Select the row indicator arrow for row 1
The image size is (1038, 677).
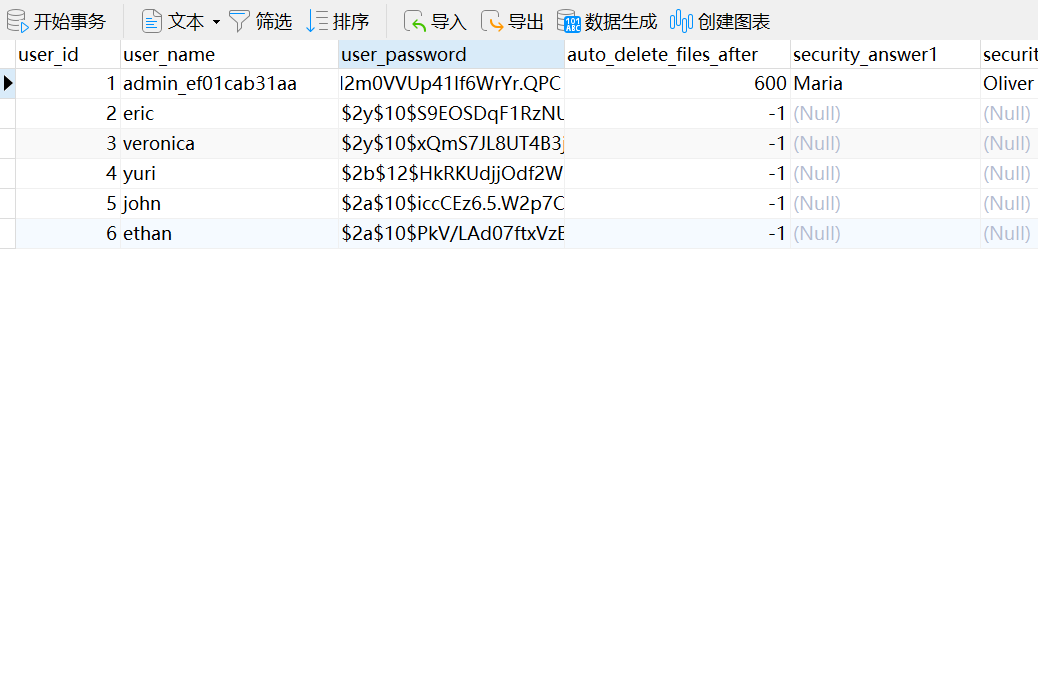(8, 84)
